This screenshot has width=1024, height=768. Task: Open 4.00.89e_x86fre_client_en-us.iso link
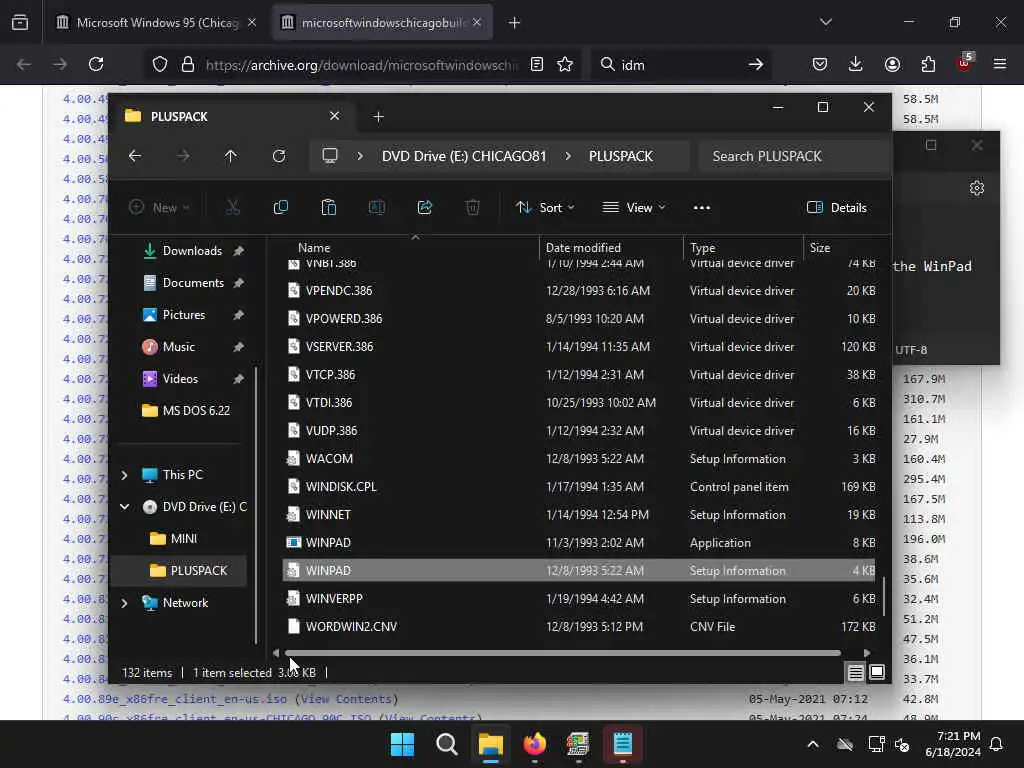pyautogui.click(x=174, y=699)
